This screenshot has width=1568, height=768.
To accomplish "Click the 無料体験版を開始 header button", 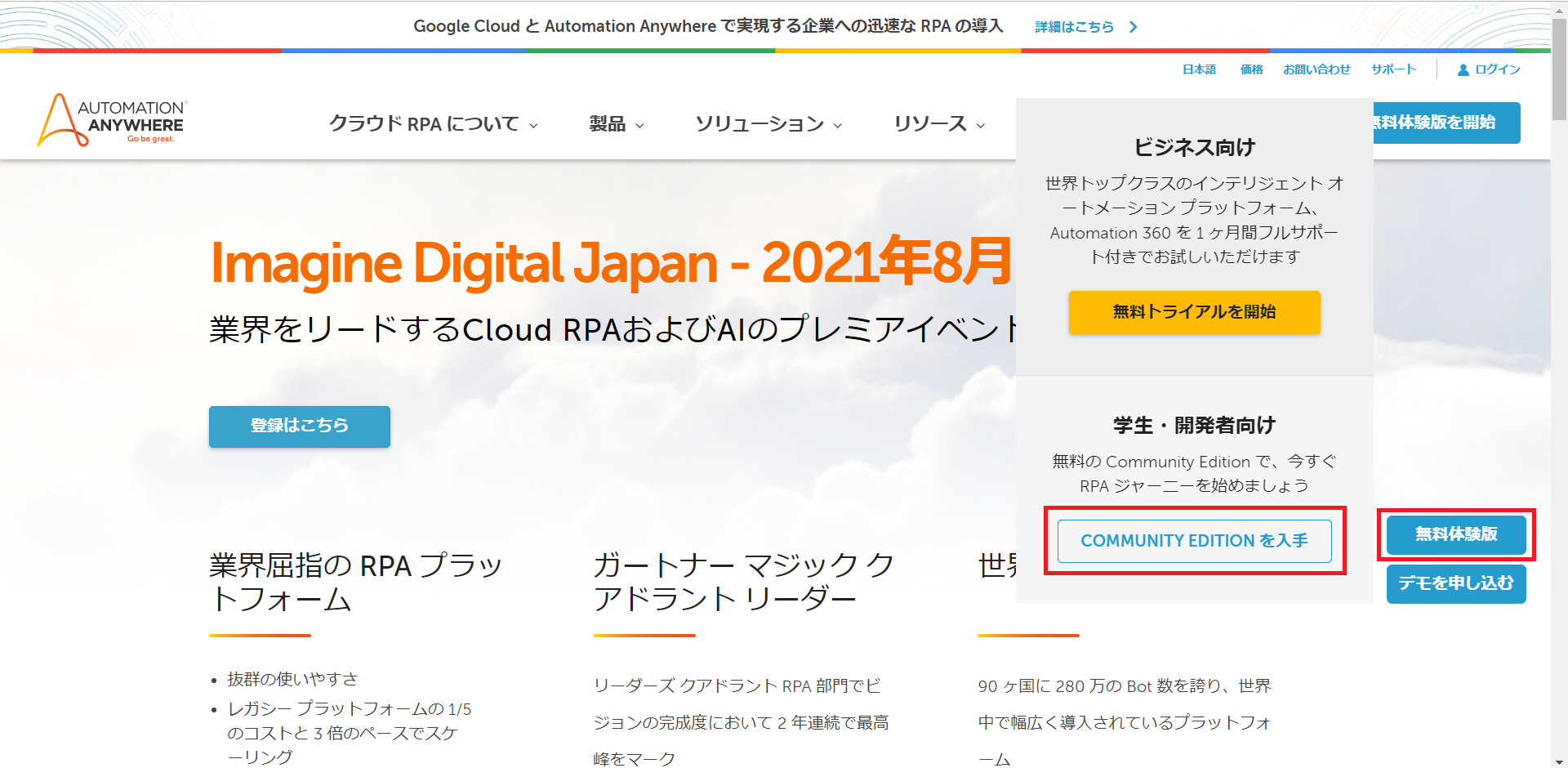I will (x=1446, y=123).
